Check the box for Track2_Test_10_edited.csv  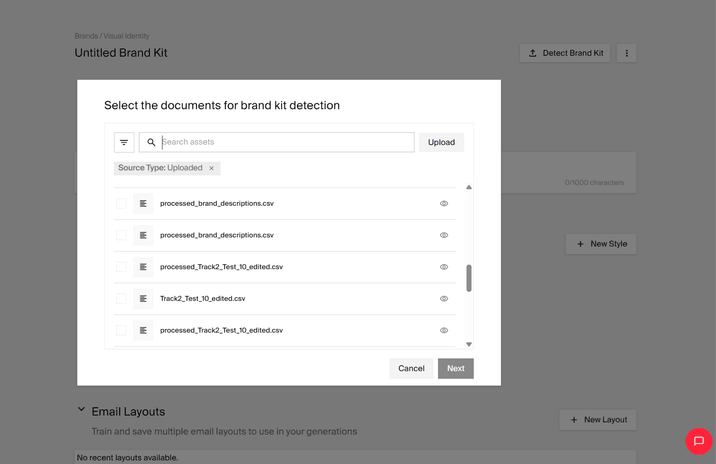click(x=121, y=299)
